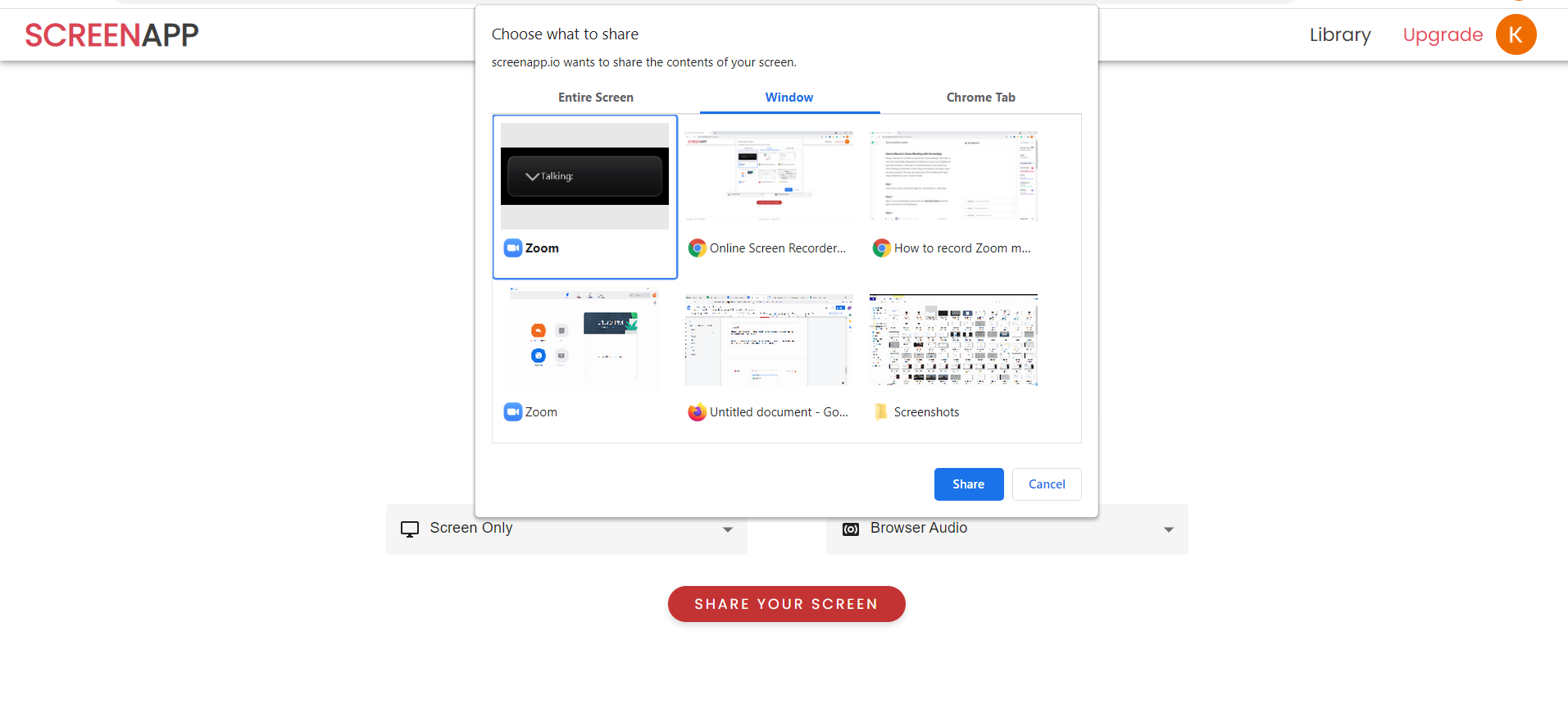The height and width of the screenshot is (713, 1568).
Task: Open the Upgrade link
Action: coord(1443,34)
